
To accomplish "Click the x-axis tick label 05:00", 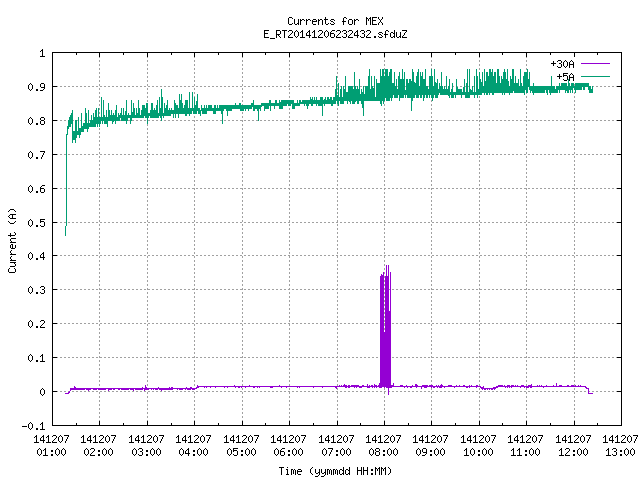I will pyautogui.click(x=241, y=452).
